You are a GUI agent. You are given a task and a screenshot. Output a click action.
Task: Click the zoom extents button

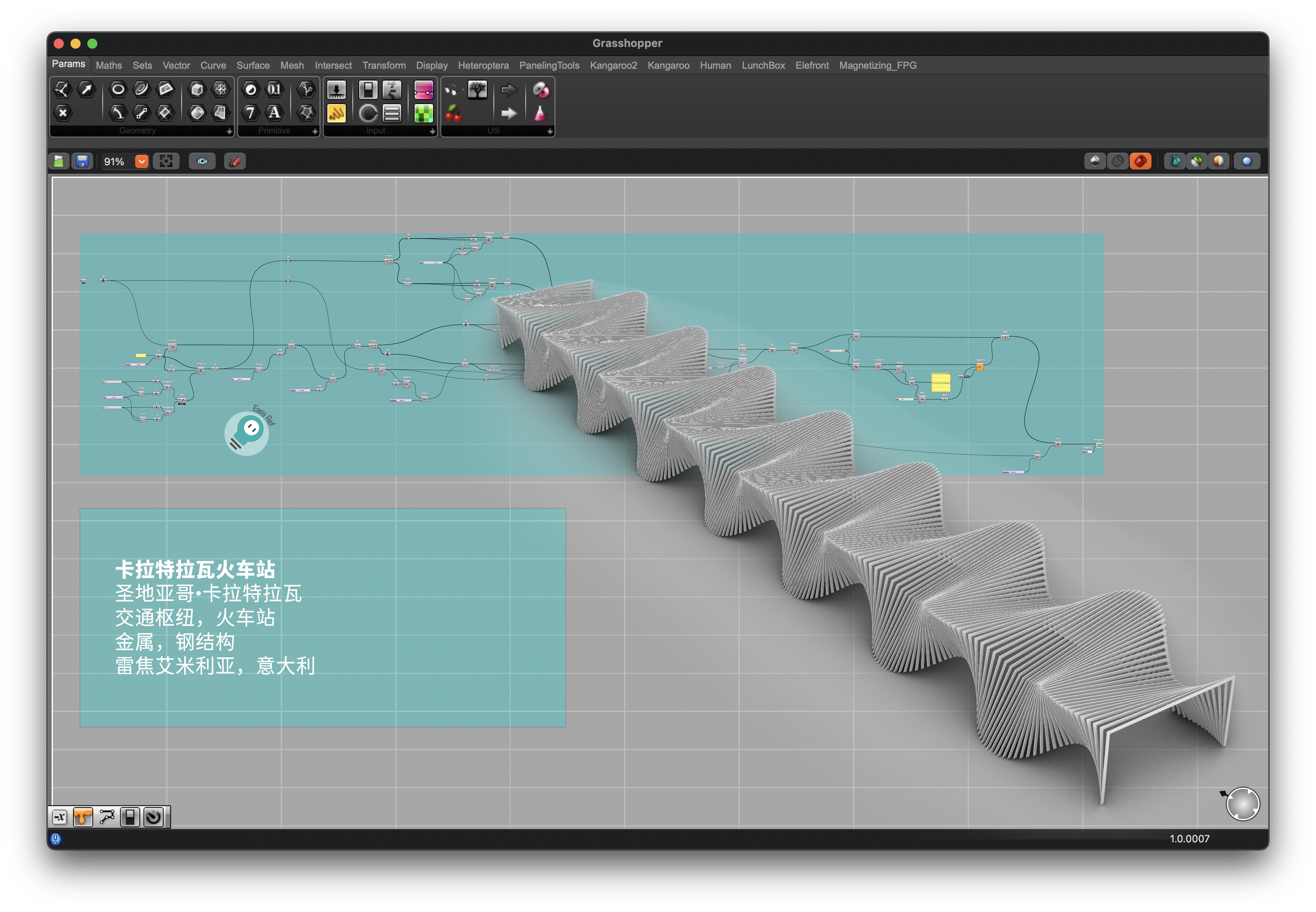(166, 162)
